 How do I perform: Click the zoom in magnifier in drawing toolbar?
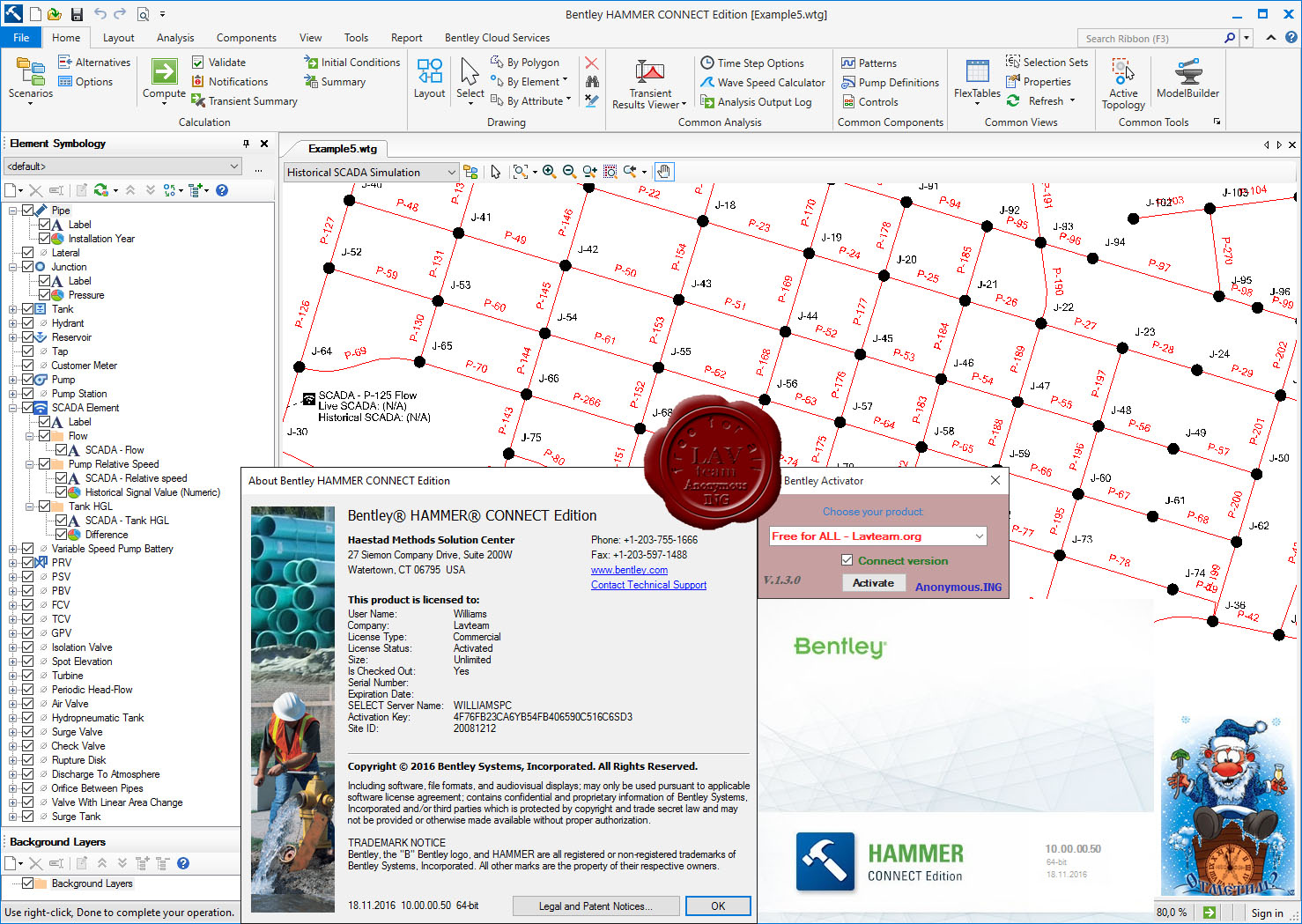549,172
